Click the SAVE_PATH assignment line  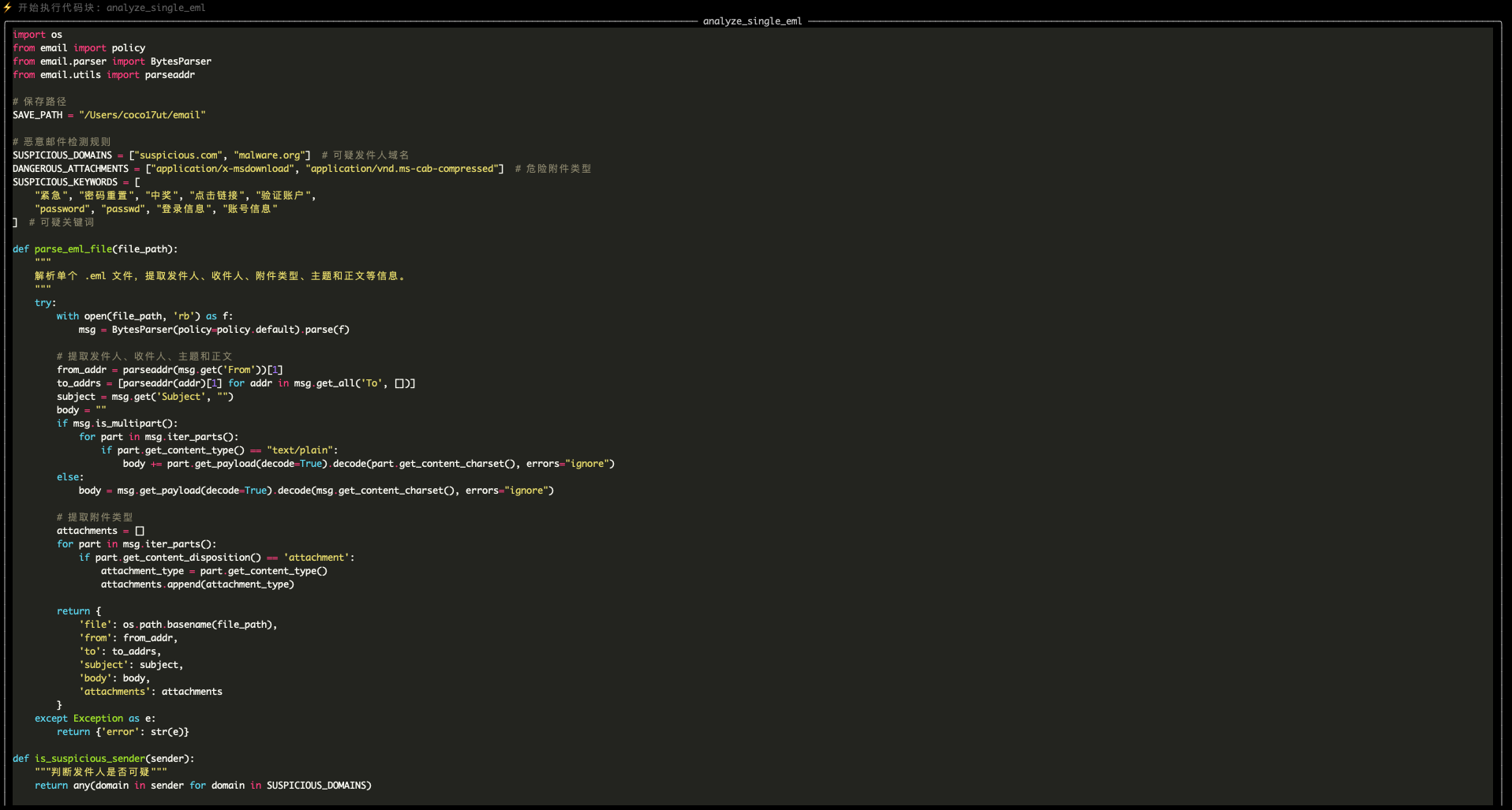pos(109,115)
